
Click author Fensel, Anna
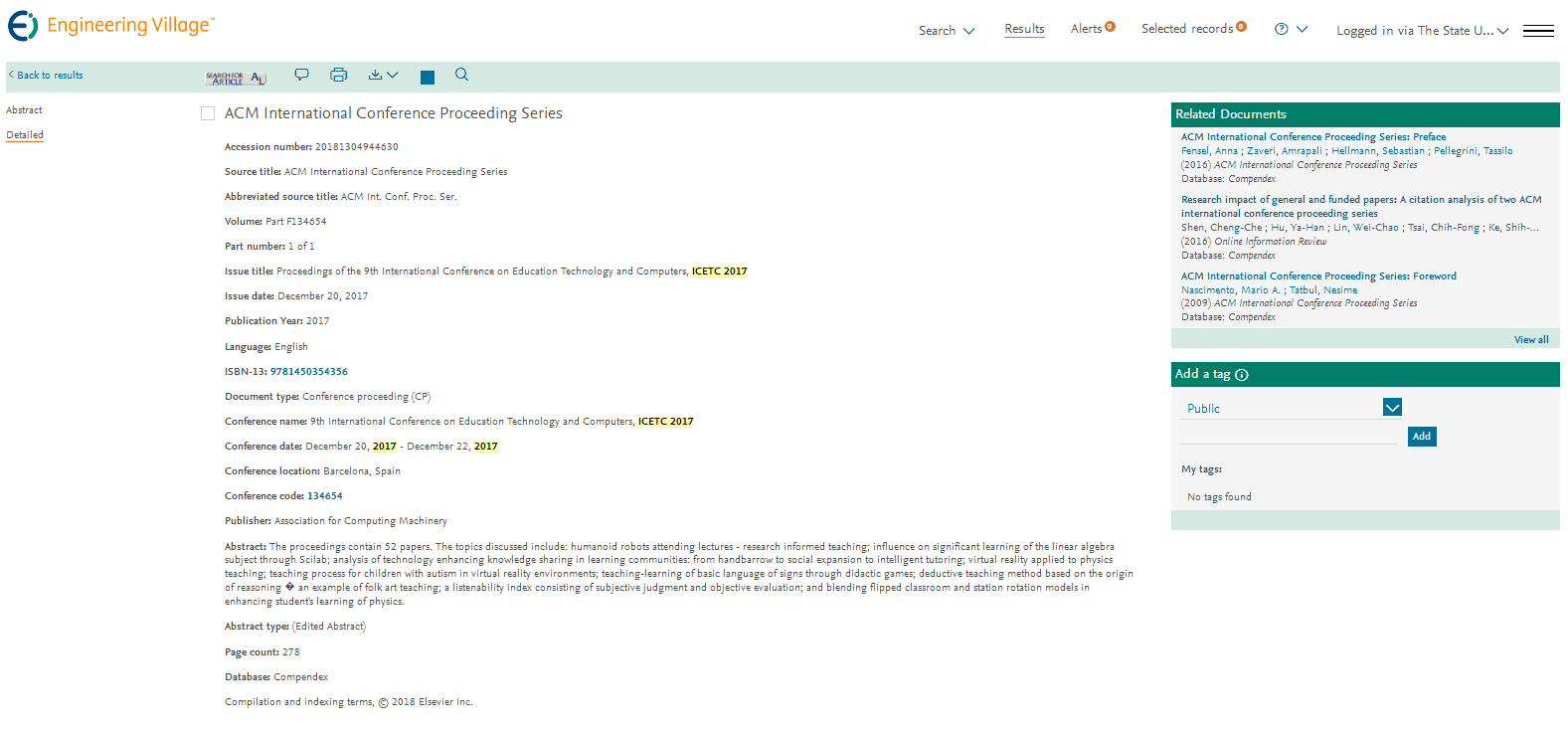(x=1209, y=151)
